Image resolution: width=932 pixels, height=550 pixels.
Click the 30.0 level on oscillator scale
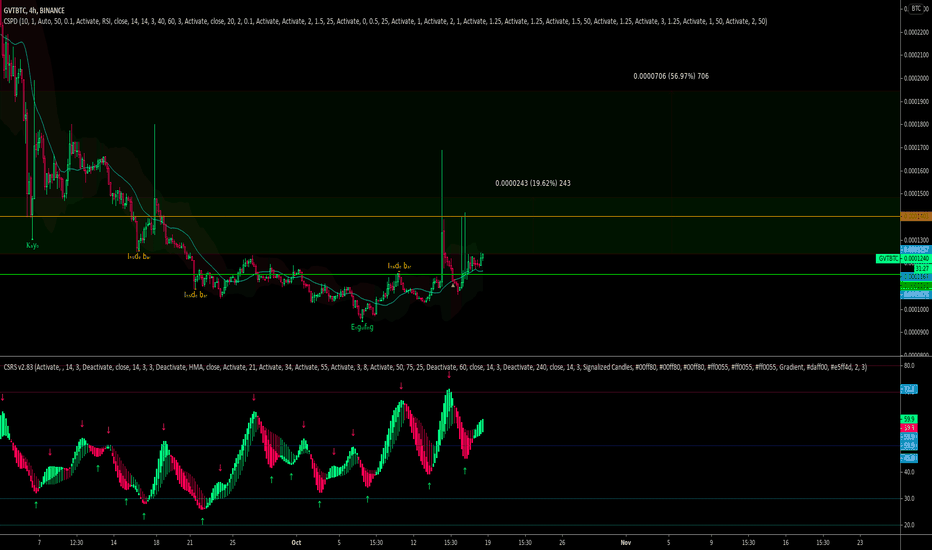[909, 499]
